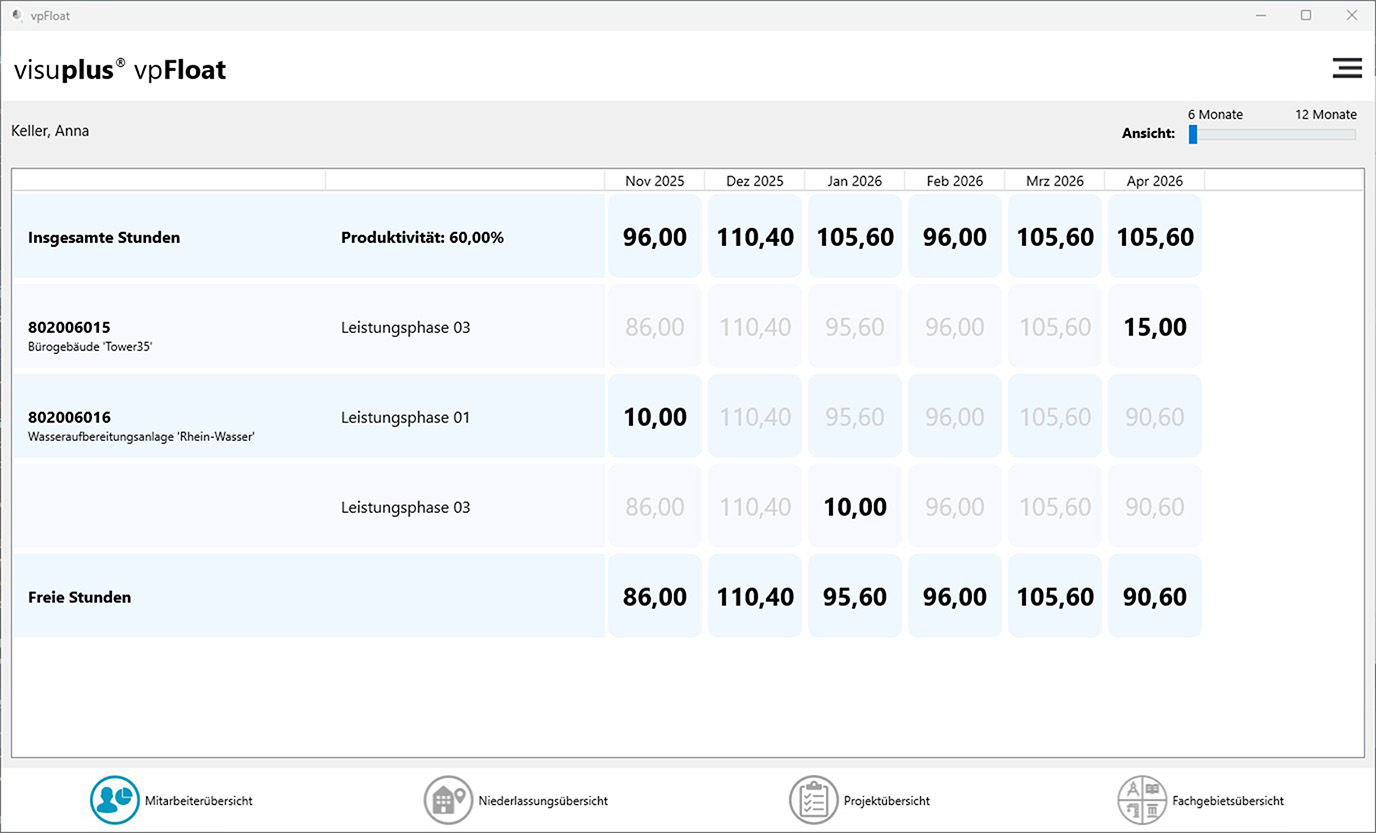Image resolution: width=1376 pixels, height=833 pixels.
Task: Click the 12 Monate slider label
Action: point(1326,114)
